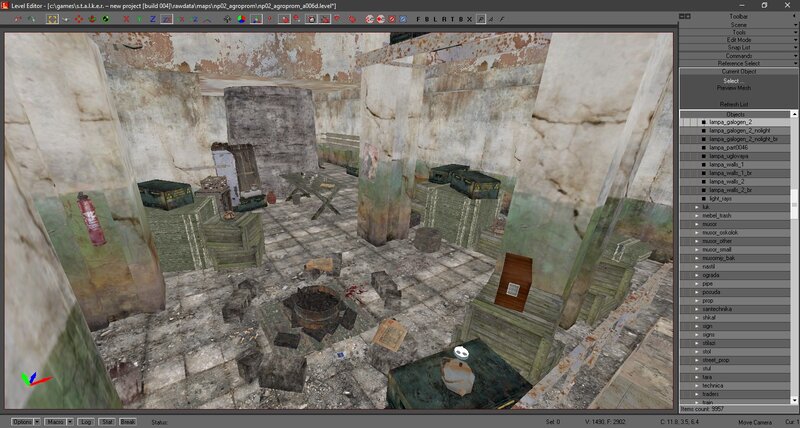Expand the Scene panel section

coord(738,24)
